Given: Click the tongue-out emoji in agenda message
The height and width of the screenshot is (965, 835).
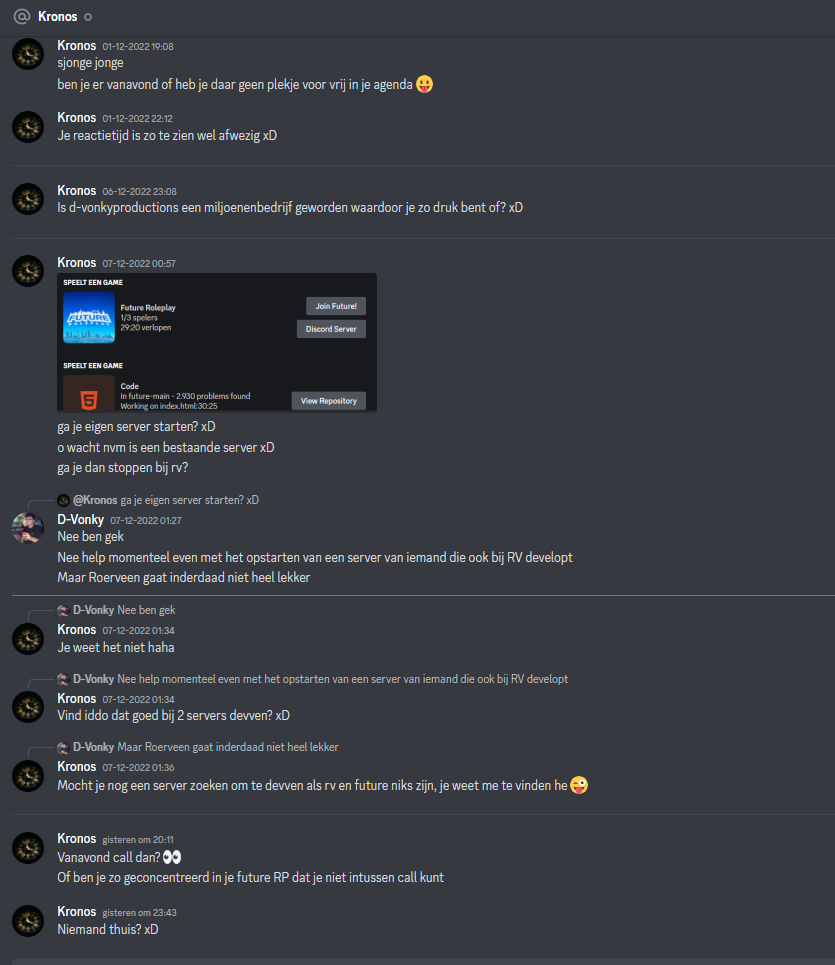Looking at the screenshot, I should [425, 84].
